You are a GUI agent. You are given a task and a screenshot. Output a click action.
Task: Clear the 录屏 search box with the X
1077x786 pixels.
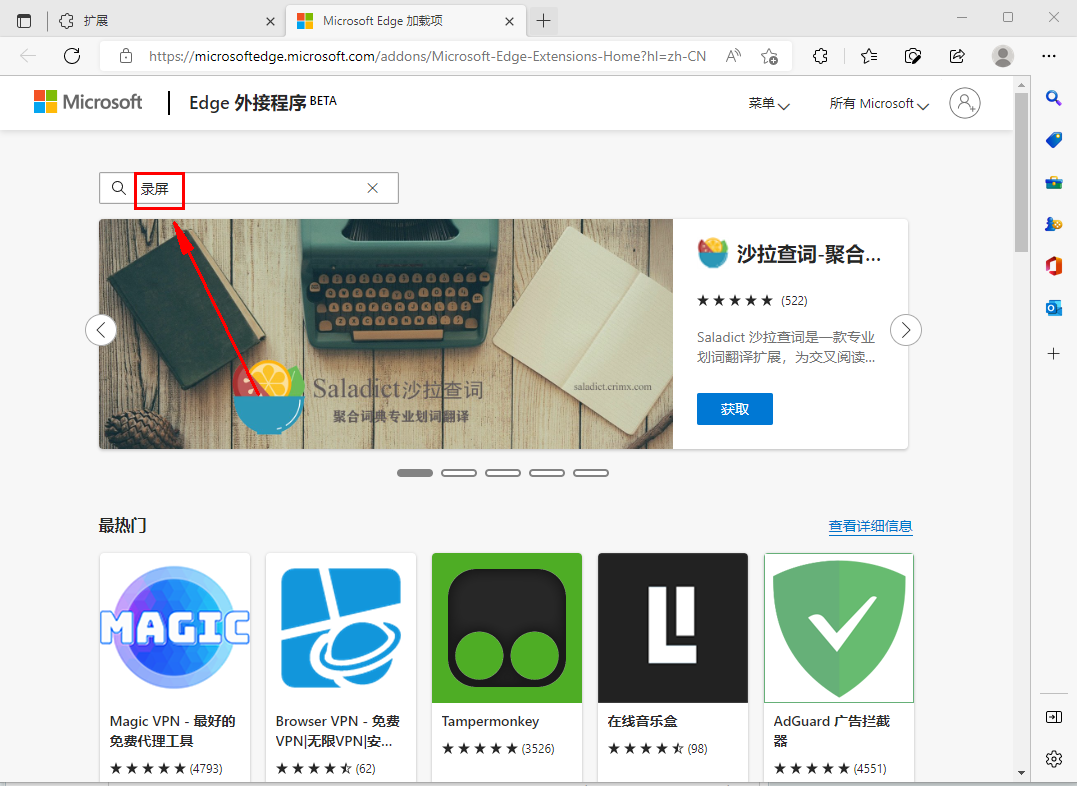tap(372, 188)
